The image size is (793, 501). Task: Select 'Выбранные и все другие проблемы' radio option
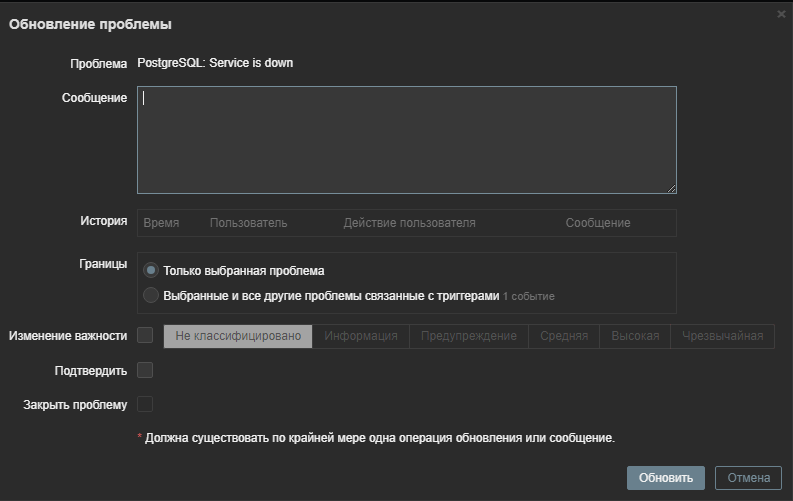point(151,295)
